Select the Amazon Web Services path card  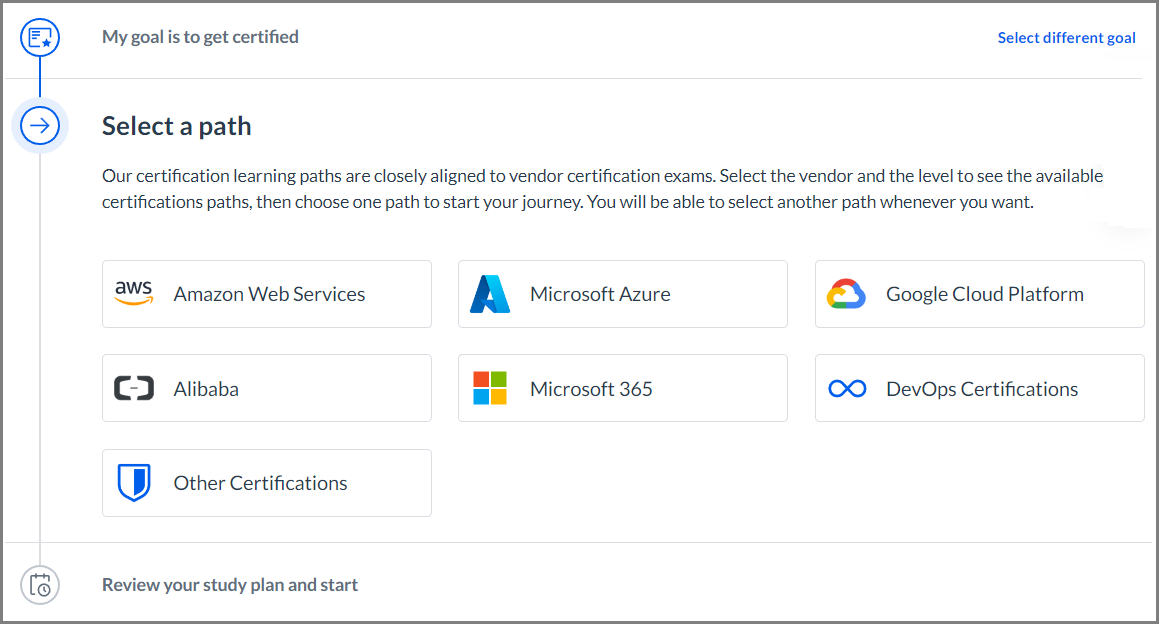tap(267, 294)
